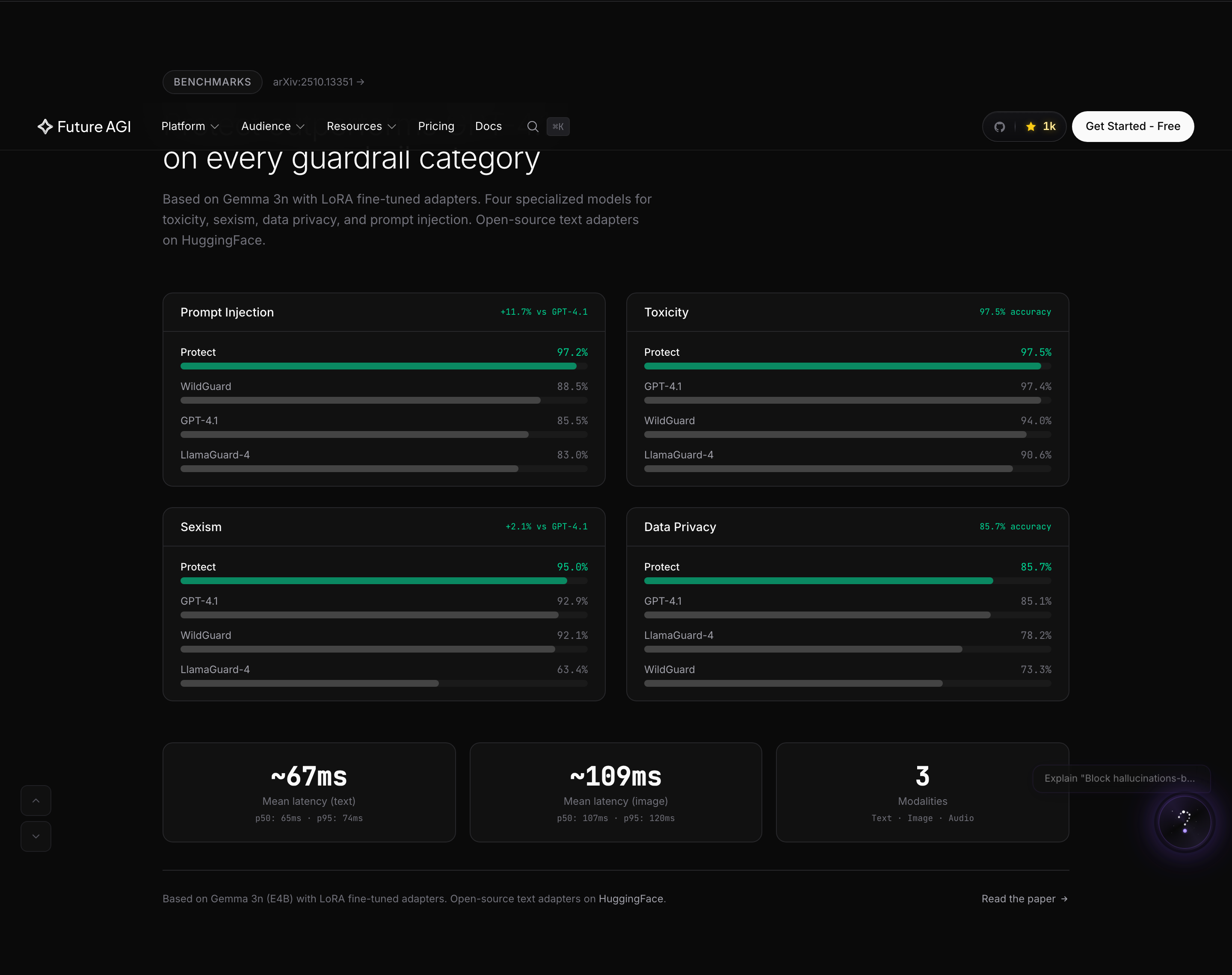Click the 85.1% GPT-4.1 value

click(1036, 601)
